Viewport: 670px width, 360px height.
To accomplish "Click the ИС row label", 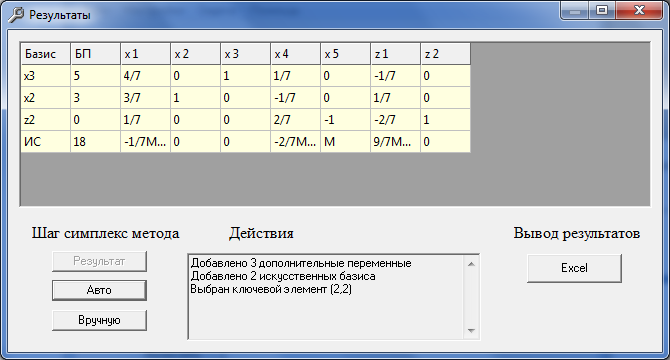I will (x=45, y=142).
